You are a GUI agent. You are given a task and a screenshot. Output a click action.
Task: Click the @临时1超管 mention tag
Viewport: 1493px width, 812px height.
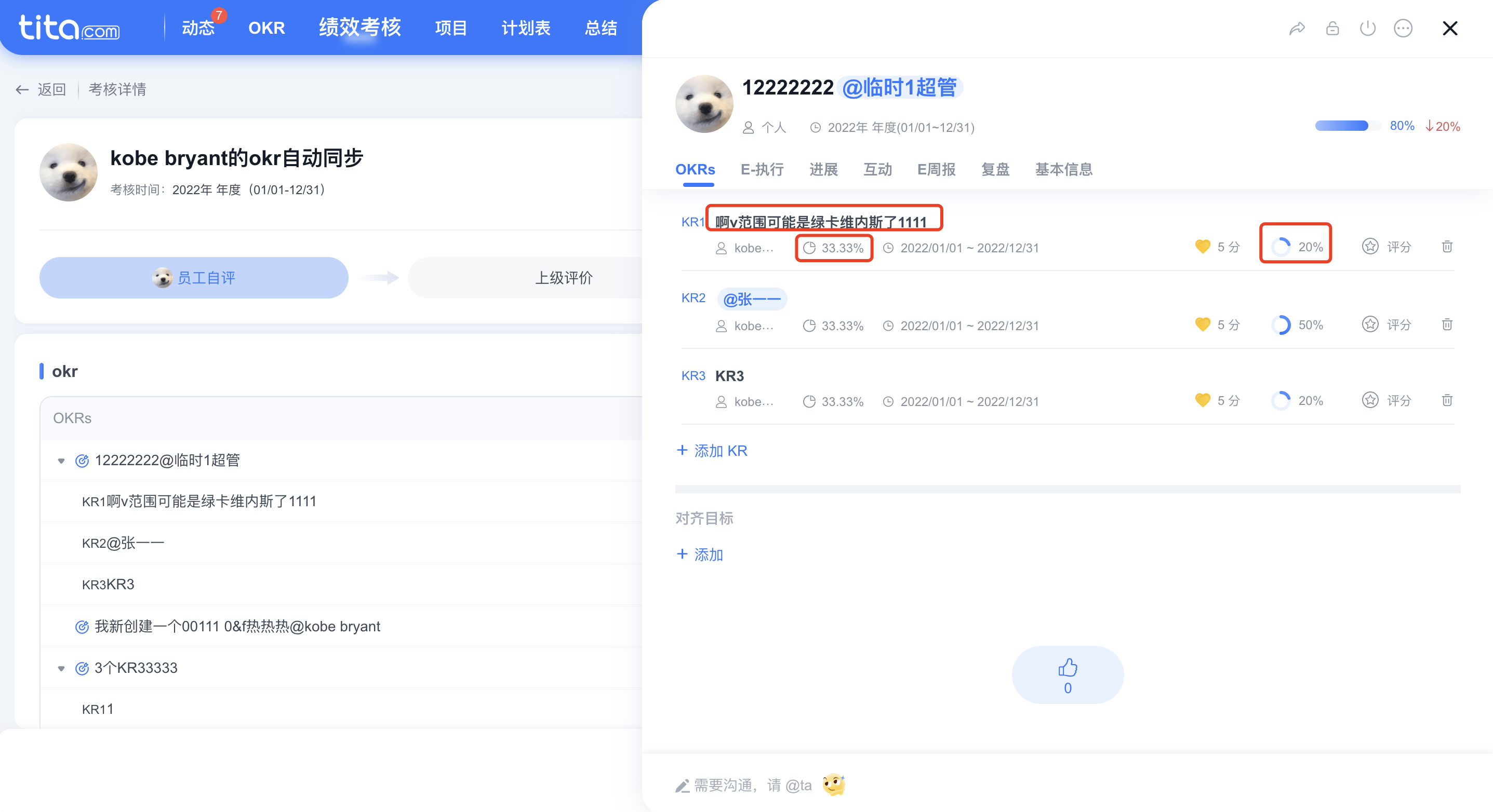tap(900, 87)
